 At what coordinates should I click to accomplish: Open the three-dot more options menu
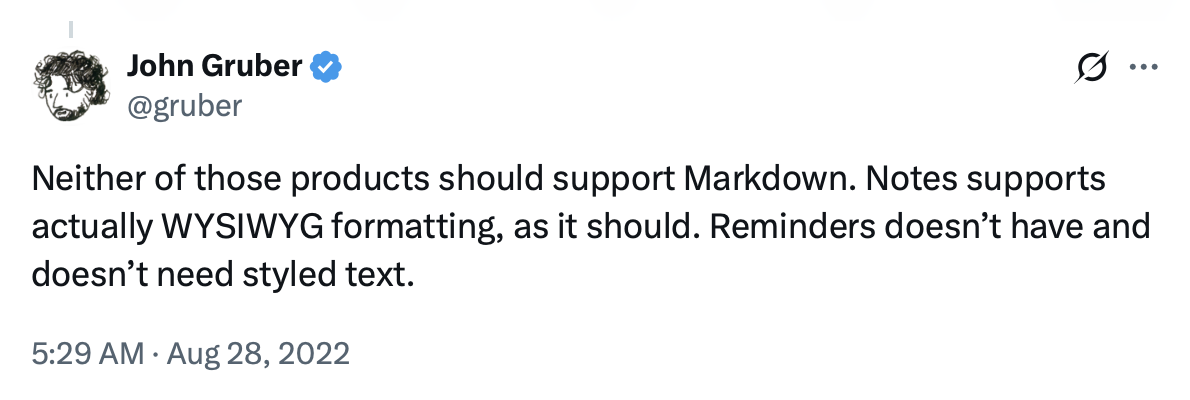(1144, 67)
